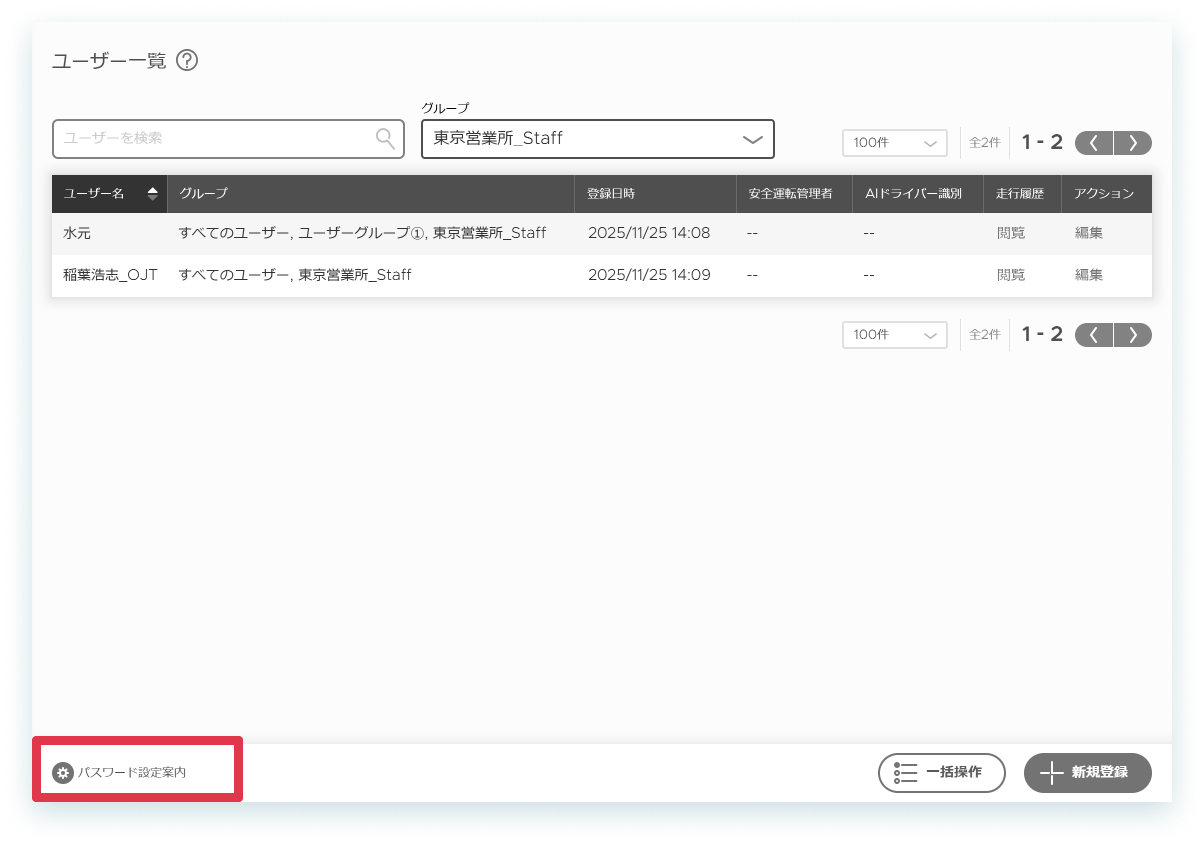The width and height of the screenshot is (1204, 844).
Task: View 走行履歴 閲覧 for 稲葉浩志_OJT
Action: click(1011, 275)
